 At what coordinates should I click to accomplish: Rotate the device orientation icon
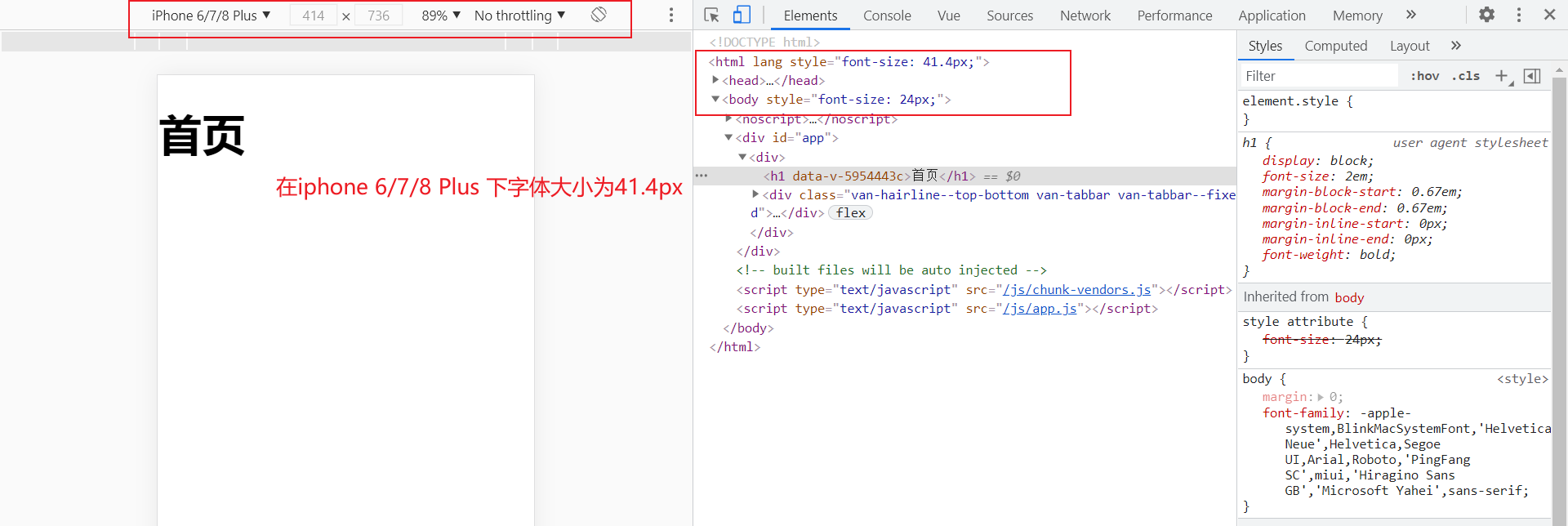599,15
